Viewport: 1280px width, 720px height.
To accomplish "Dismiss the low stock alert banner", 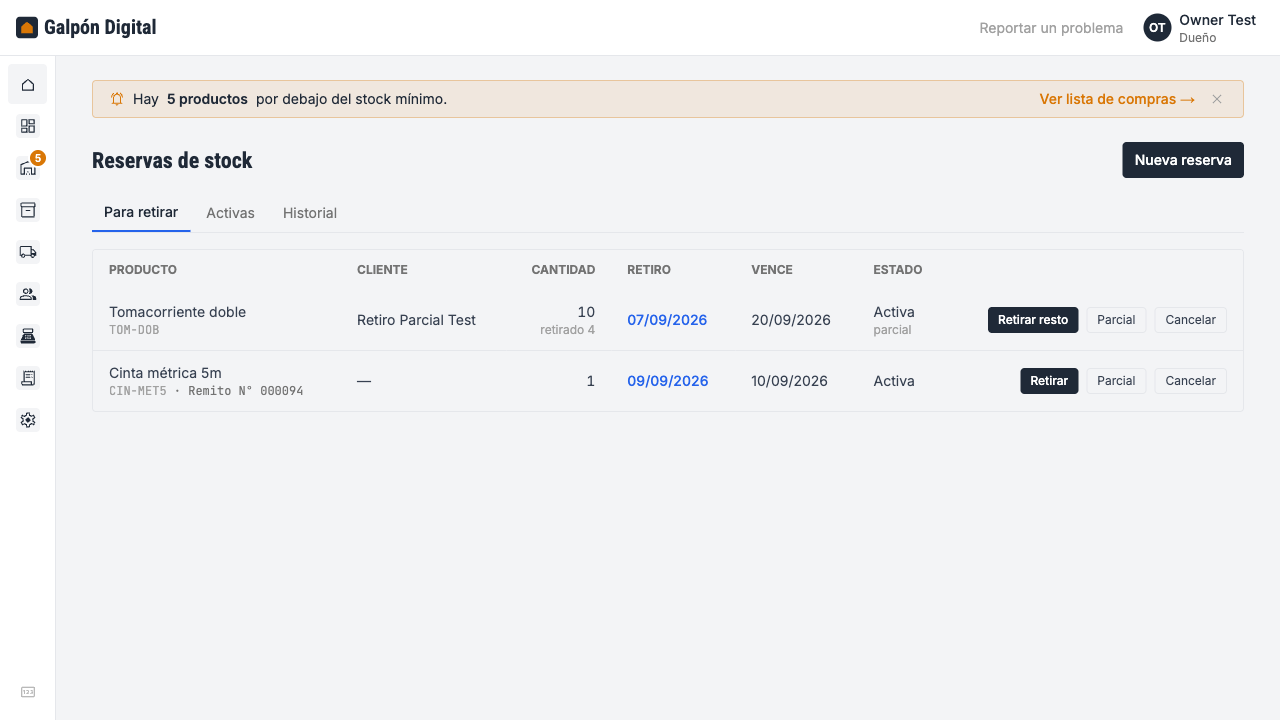I will tap(1217, 99).
